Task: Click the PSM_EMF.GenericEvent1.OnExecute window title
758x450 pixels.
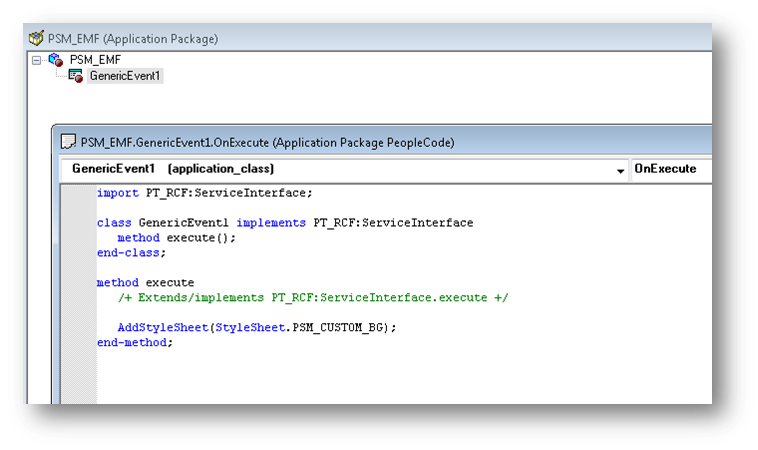Action: (267, 143)
